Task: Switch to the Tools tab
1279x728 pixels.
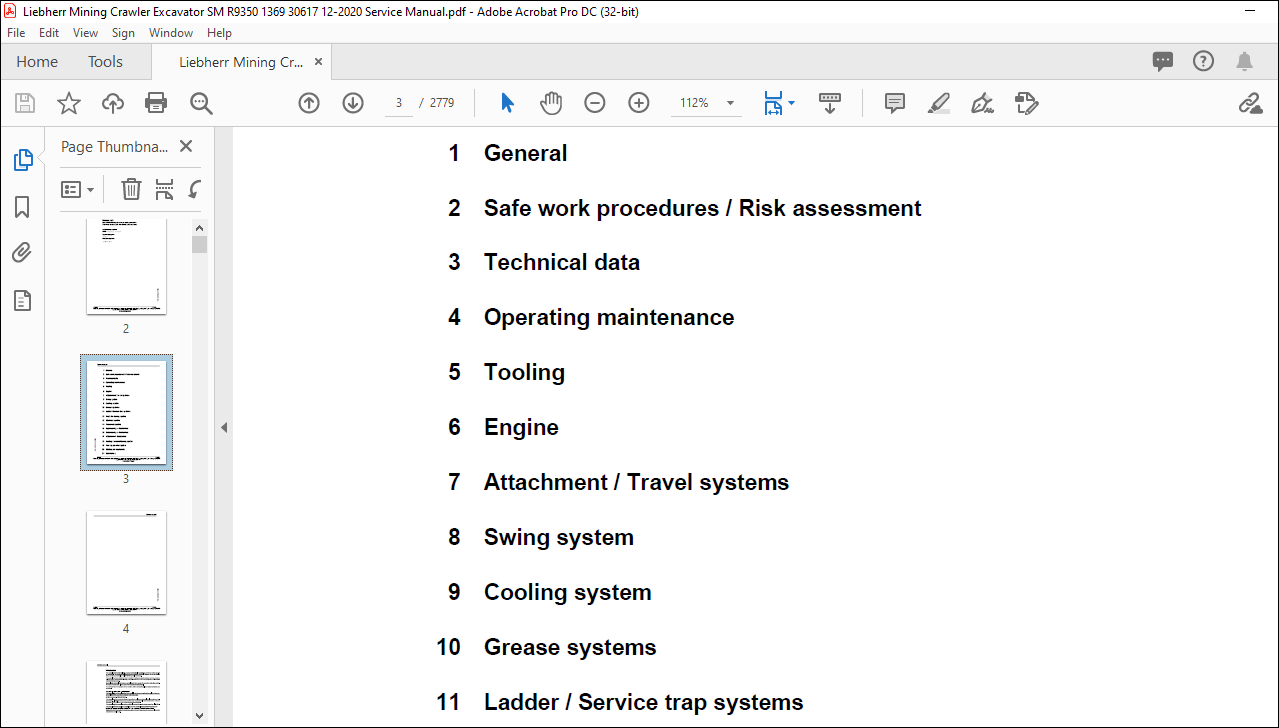Action: (105, 62)
